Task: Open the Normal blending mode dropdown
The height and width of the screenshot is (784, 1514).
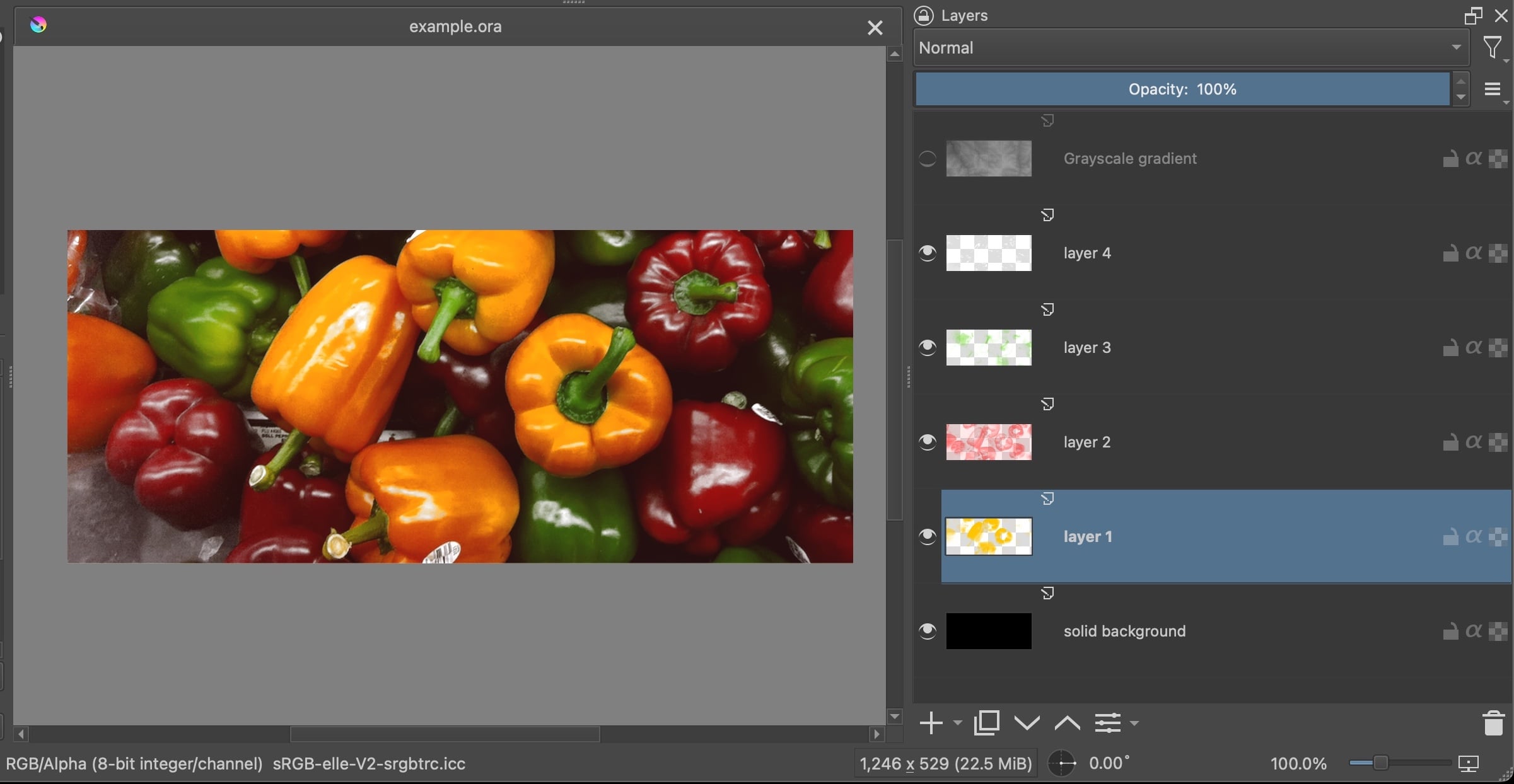Action: (x=1191, y=48)
